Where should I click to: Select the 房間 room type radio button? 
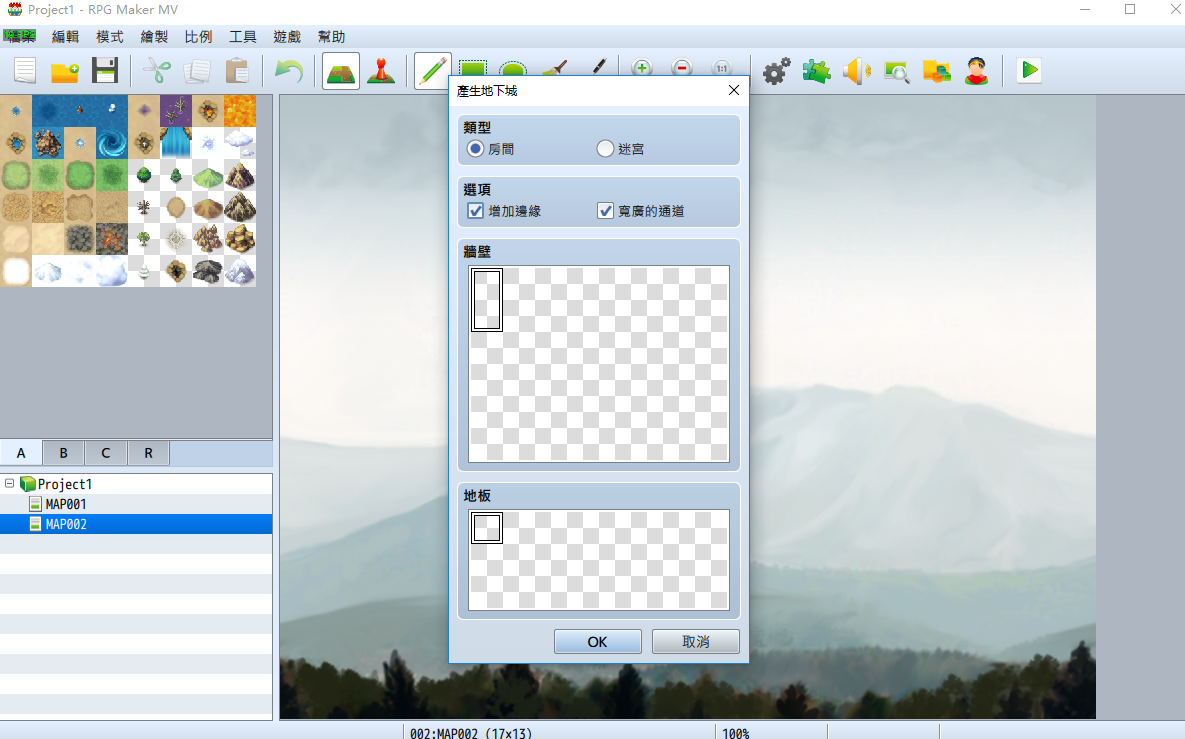475,149
